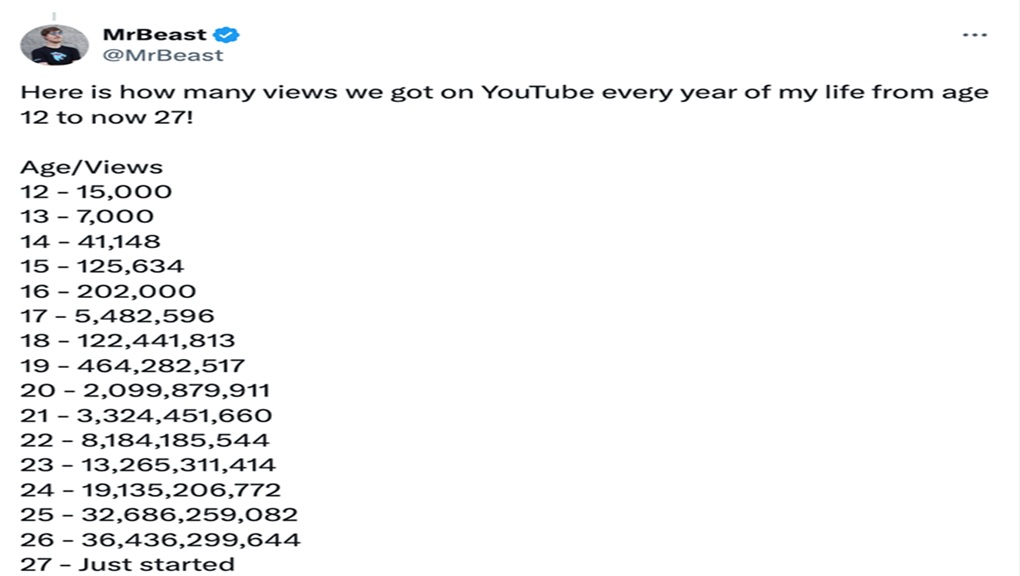This screenshot has width=1020, height=576.
Task: Click the age 26 line showing 36,436,299,644
Action: (x=160, y=540)
